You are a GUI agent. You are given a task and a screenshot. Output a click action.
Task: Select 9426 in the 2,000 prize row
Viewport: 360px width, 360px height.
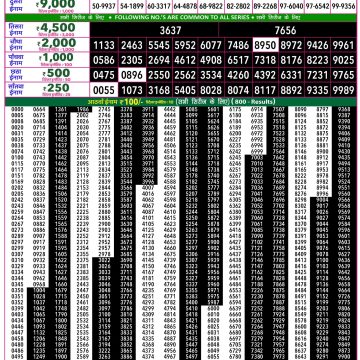[x=317, y=45]
